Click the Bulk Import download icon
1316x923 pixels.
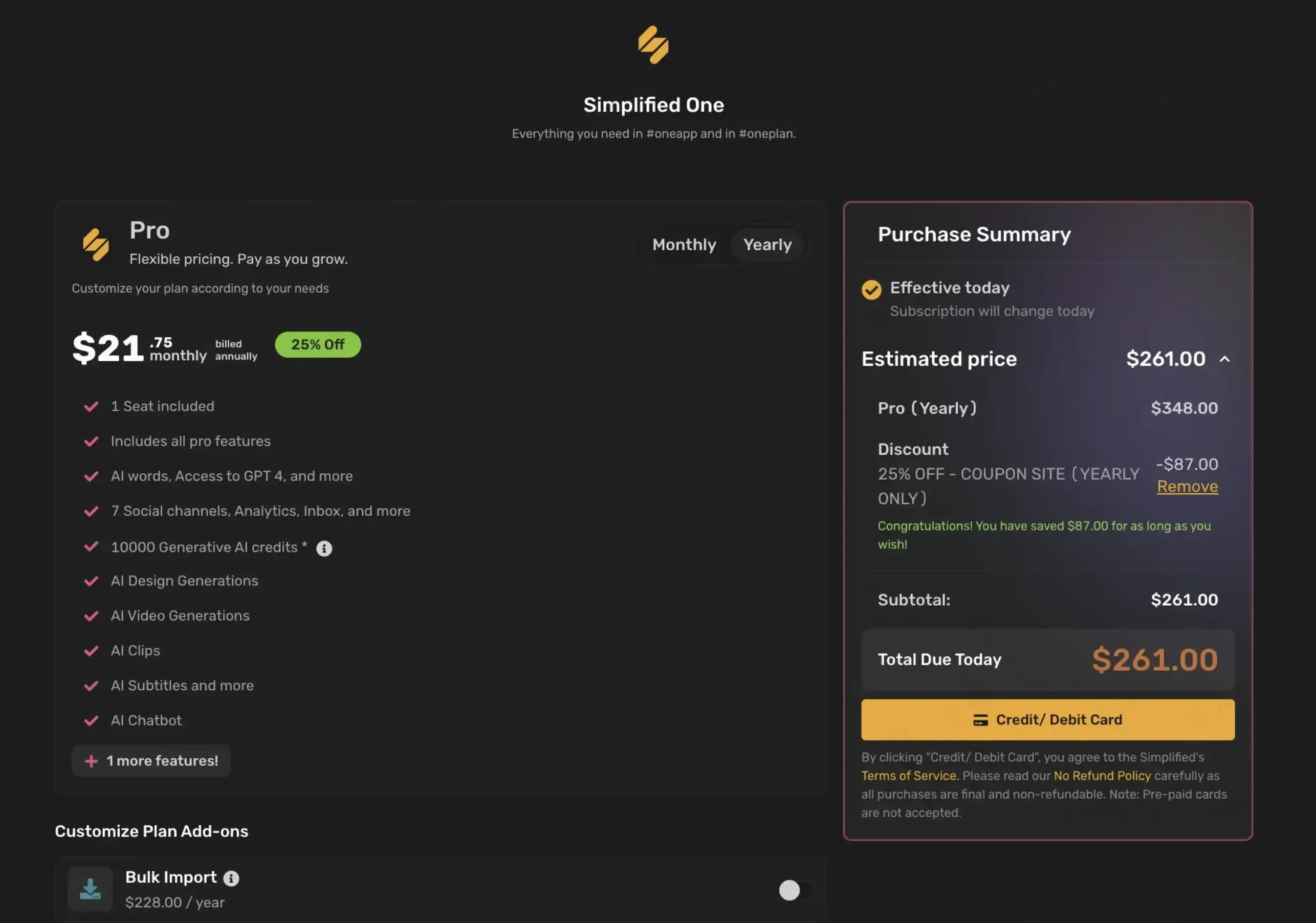coord(90,889)
